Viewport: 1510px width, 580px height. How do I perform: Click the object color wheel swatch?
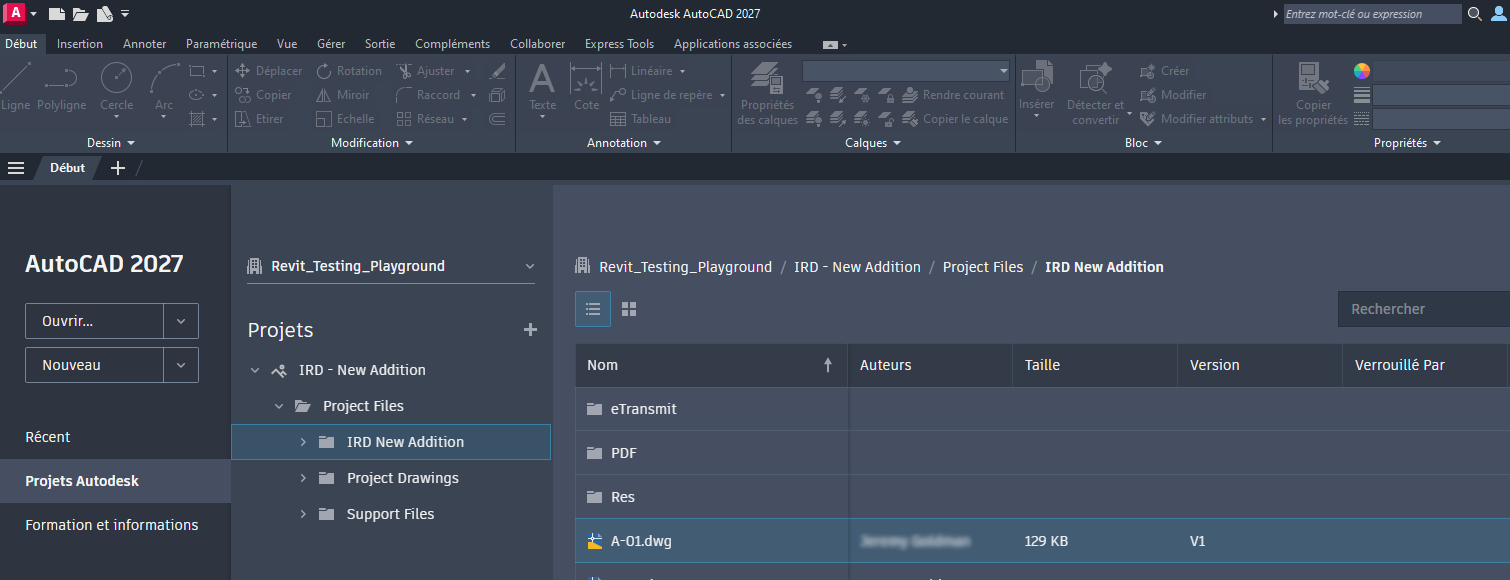click(x=1362, y=71)
